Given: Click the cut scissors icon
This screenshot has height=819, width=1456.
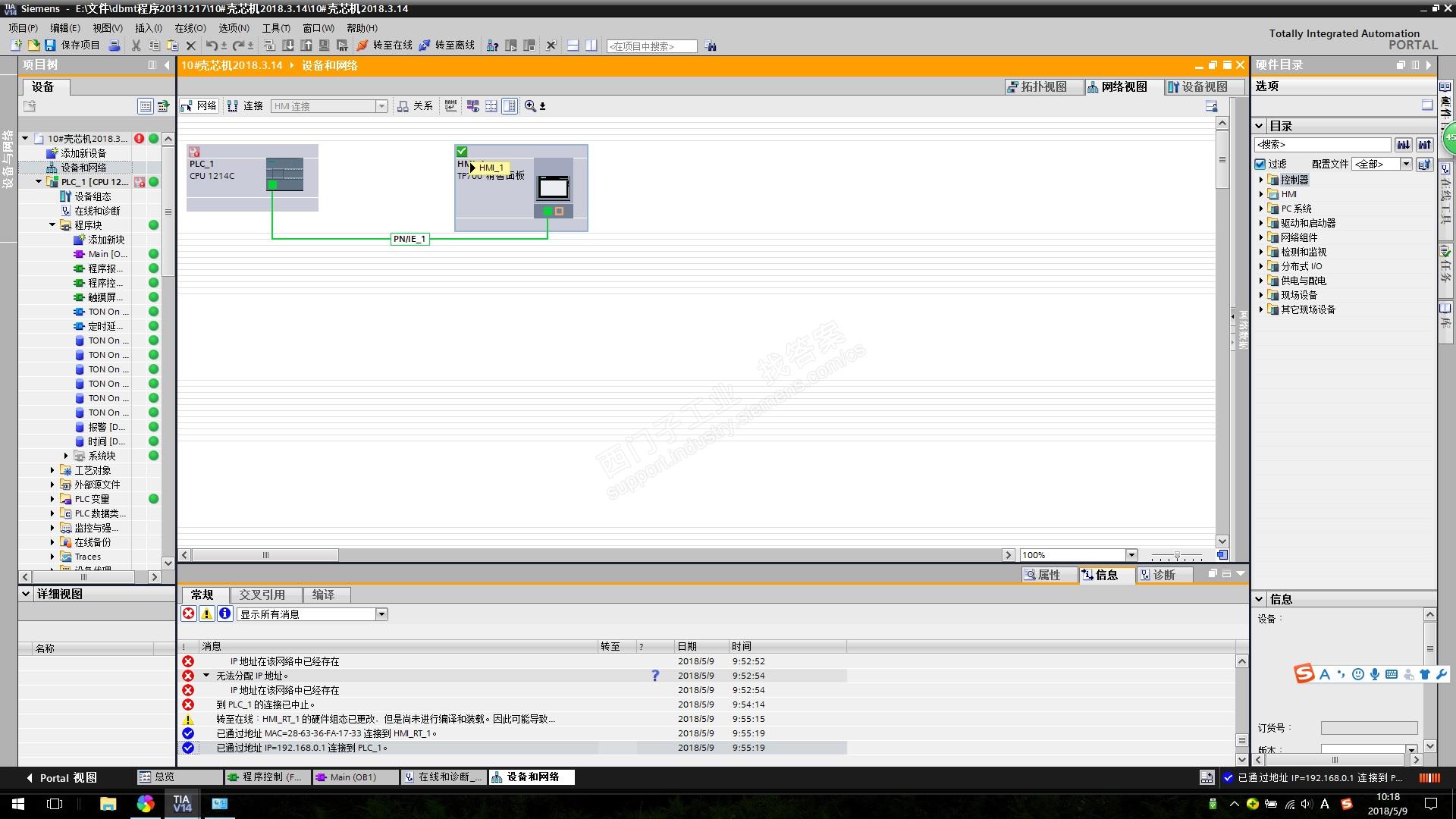Looking at the screenshot, I should (x=136, y=45).
